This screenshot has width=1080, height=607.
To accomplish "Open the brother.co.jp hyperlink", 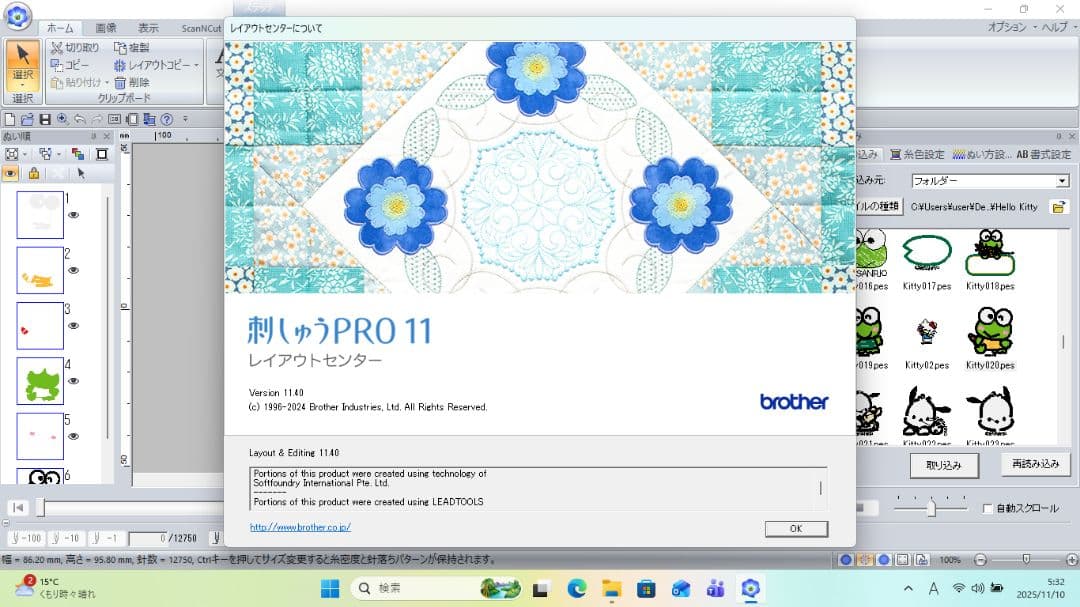I will click(300, 527).
